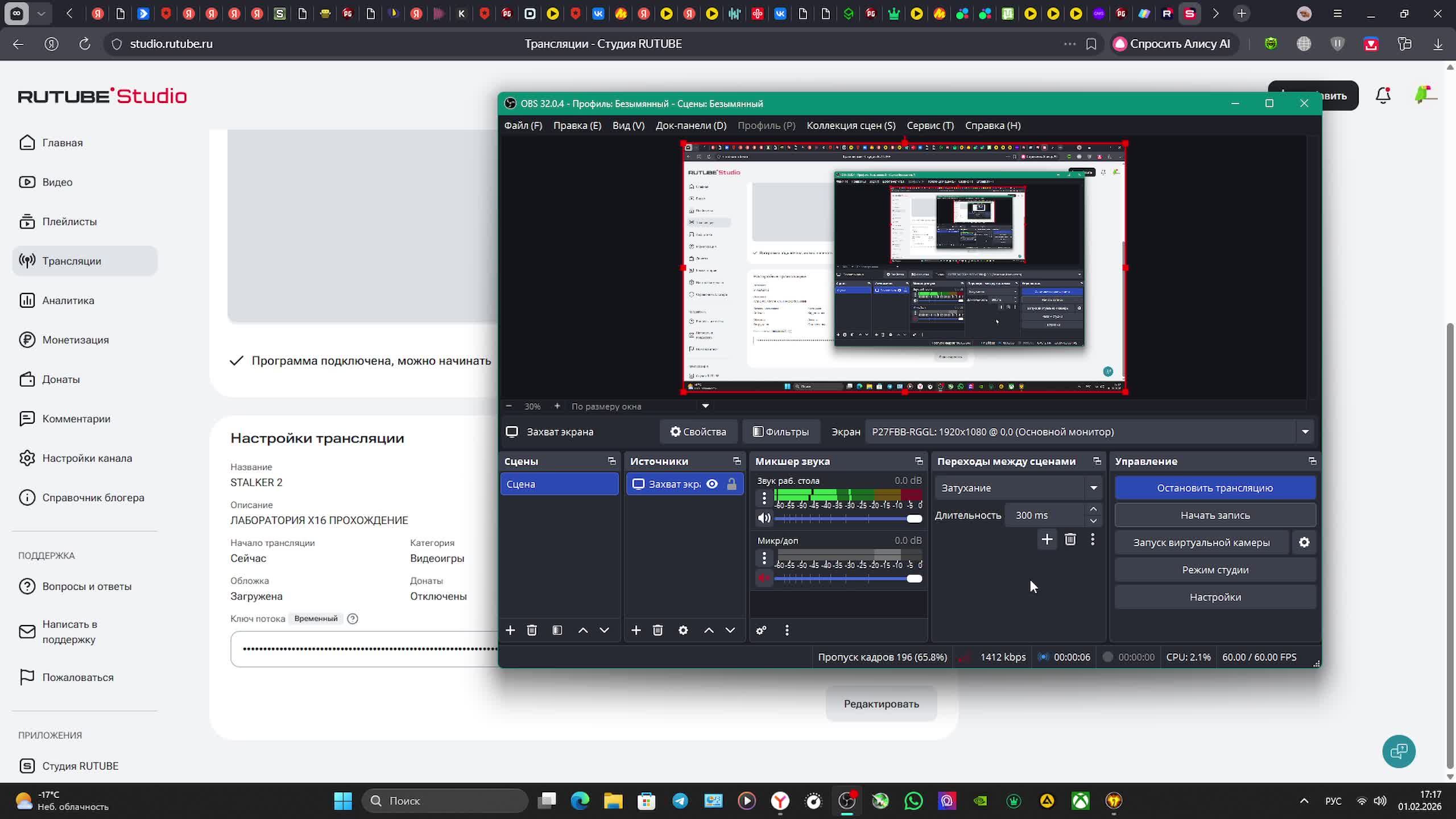Viewport: 1456px width, 819px height.
Task: Click the Редактировать button
Action: tap(881, 704)
